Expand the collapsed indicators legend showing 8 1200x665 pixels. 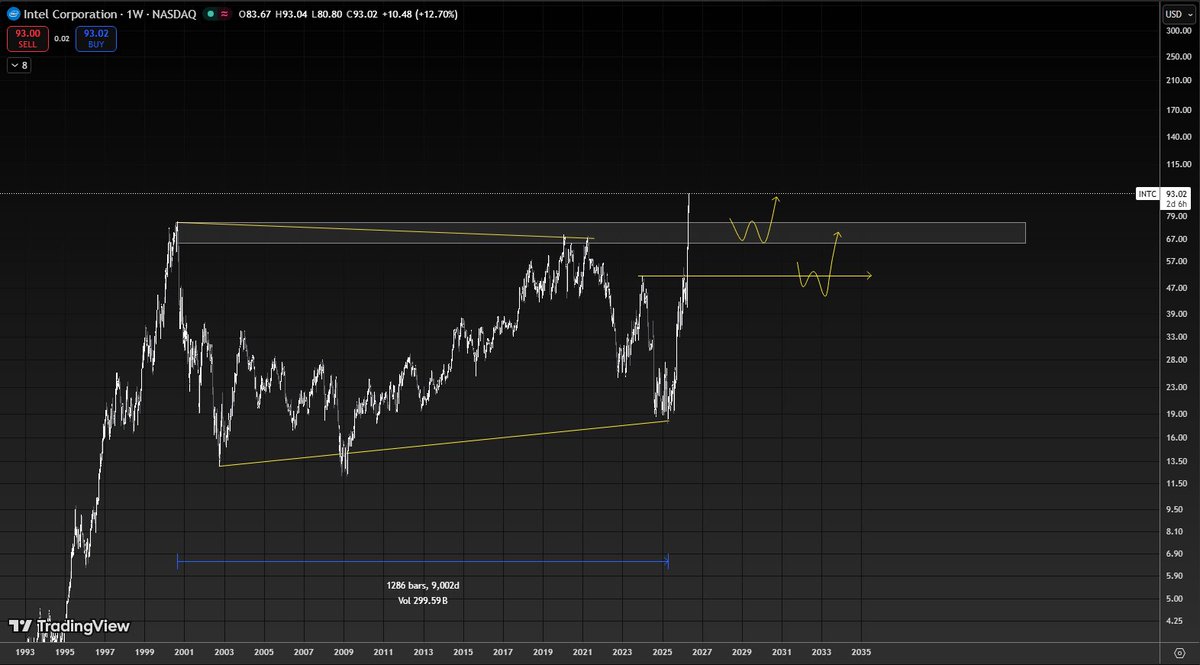coord(19,65)
